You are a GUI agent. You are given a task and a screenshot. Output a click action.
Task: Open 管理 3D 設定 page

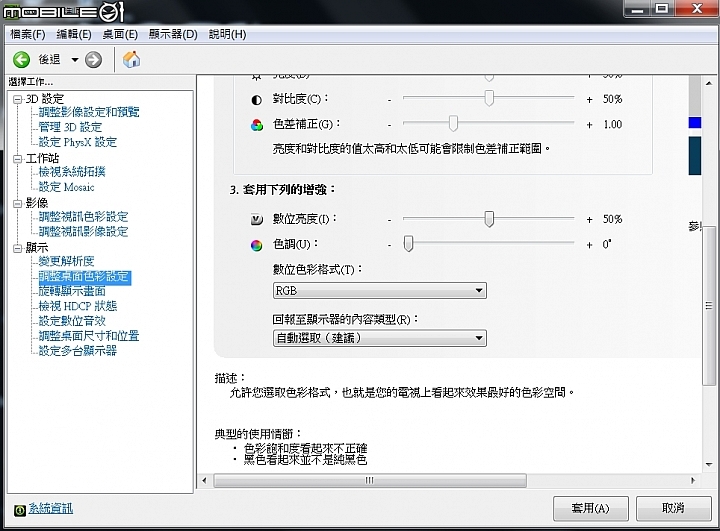(x=70, y=127)
